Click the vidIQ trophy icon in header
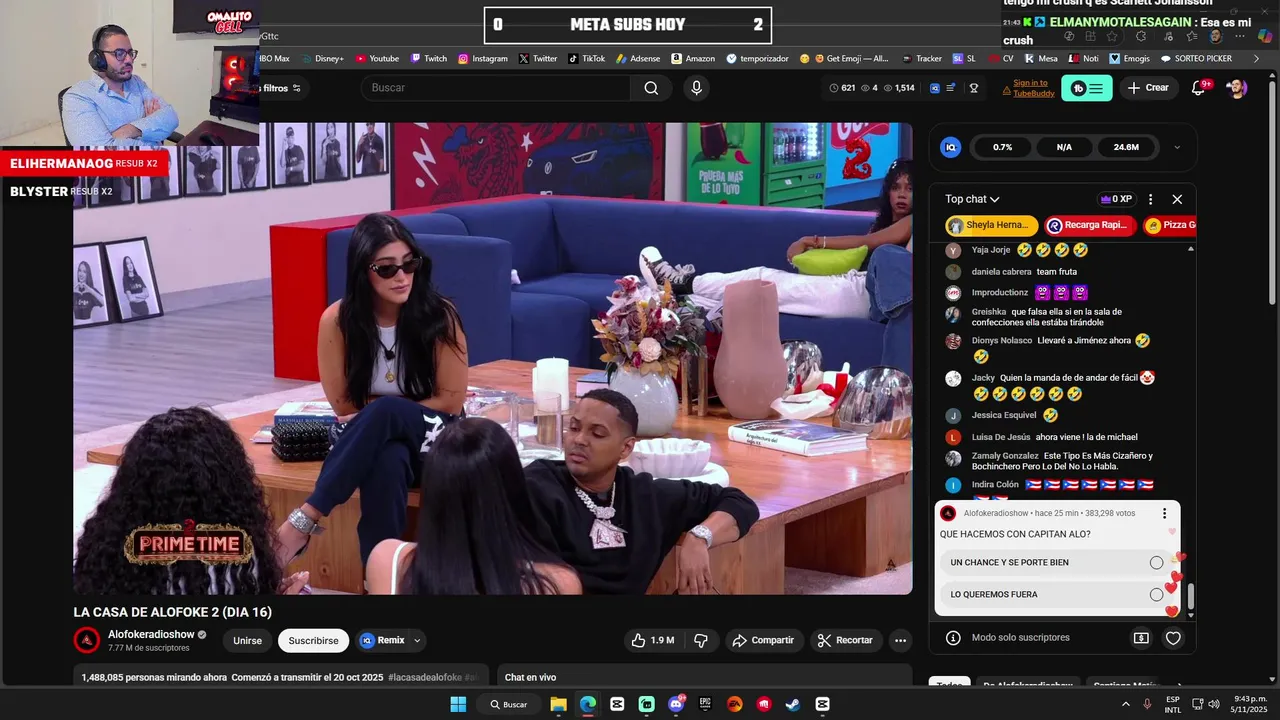Screen dimensions: 1280x720 pyautogui.click(x=974, y=88)
